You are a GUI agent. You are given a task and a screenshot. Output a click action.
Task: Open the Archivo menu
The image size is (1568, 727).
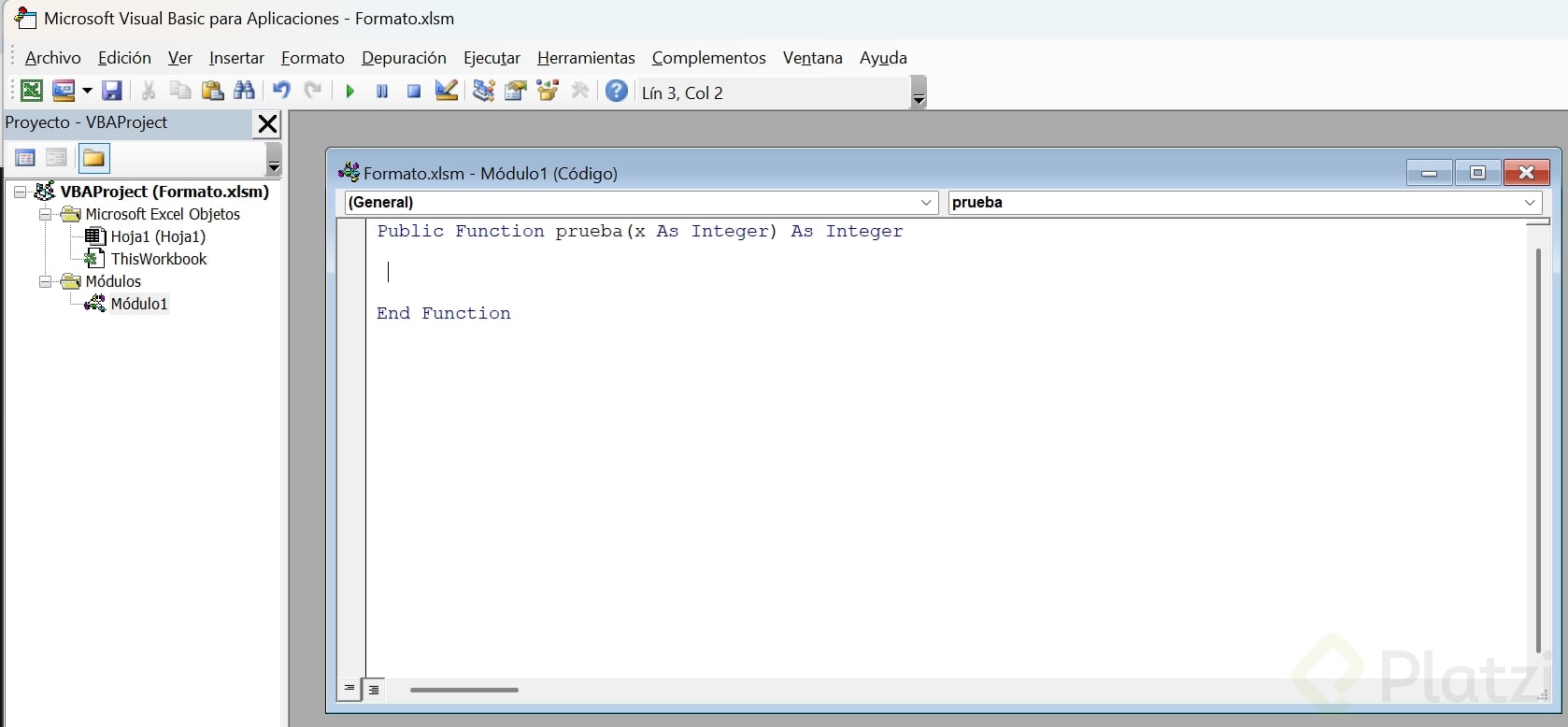tap(53, 58)
